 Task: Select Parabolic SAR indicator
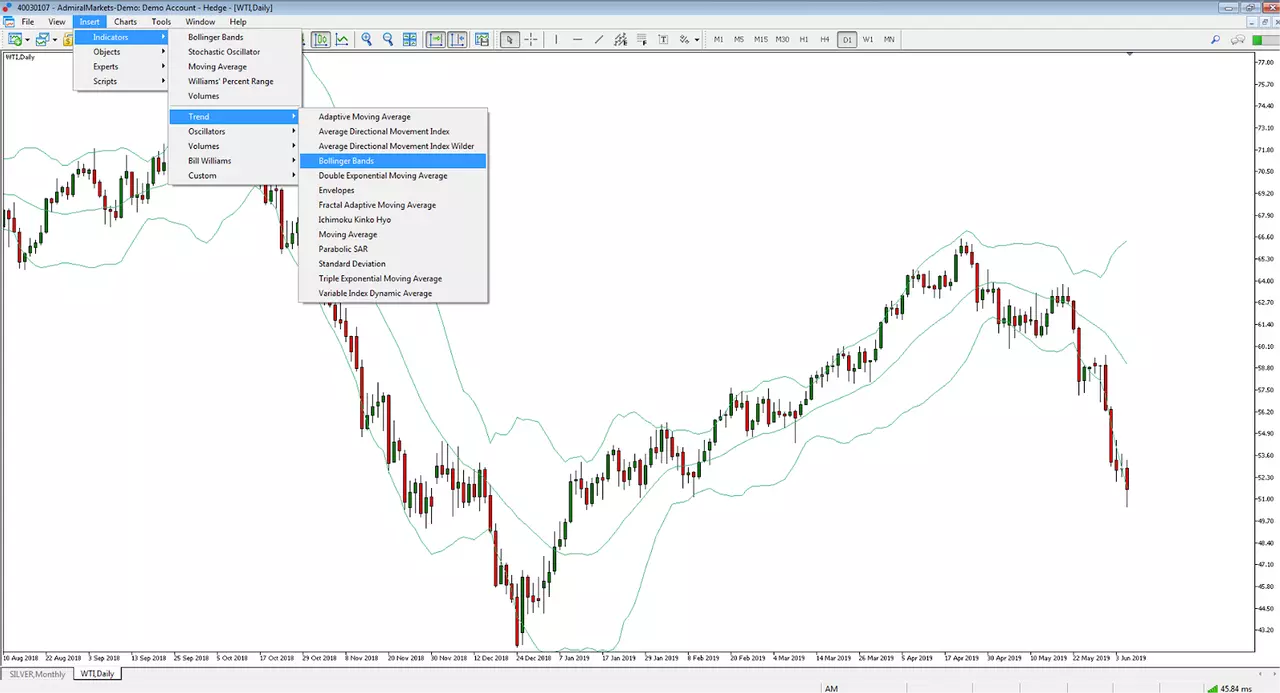click(x=393, y=249)
